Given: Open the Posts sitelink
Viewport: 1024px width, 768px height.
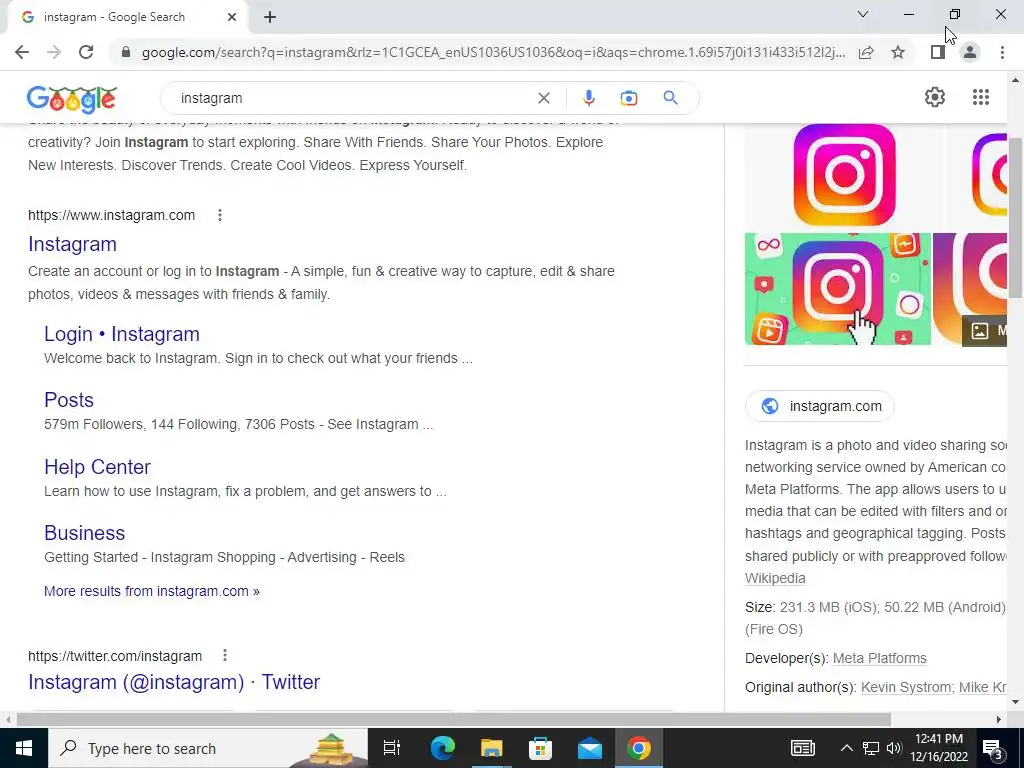Looking at the screenshot, I should [69, 400].
